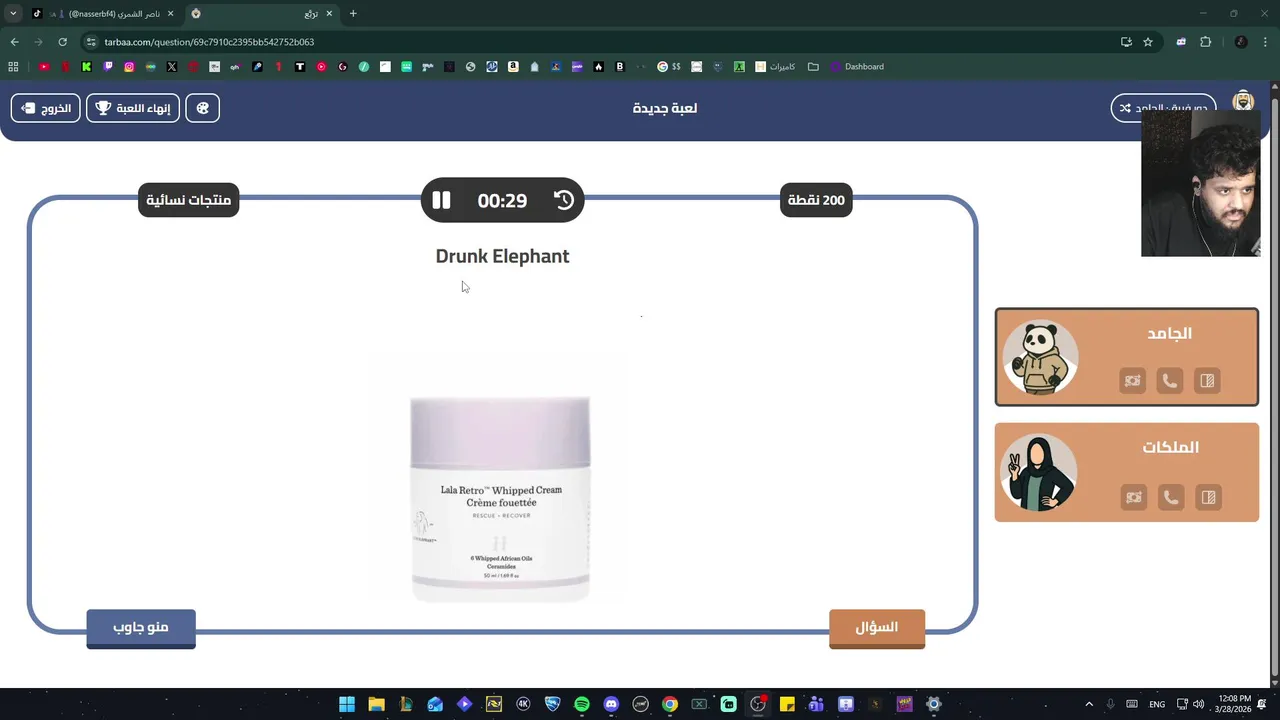Image resolution: width=1280 pixels, height=720 pixels.
Task: Click the address bar URL field
Action: [600, 42]
